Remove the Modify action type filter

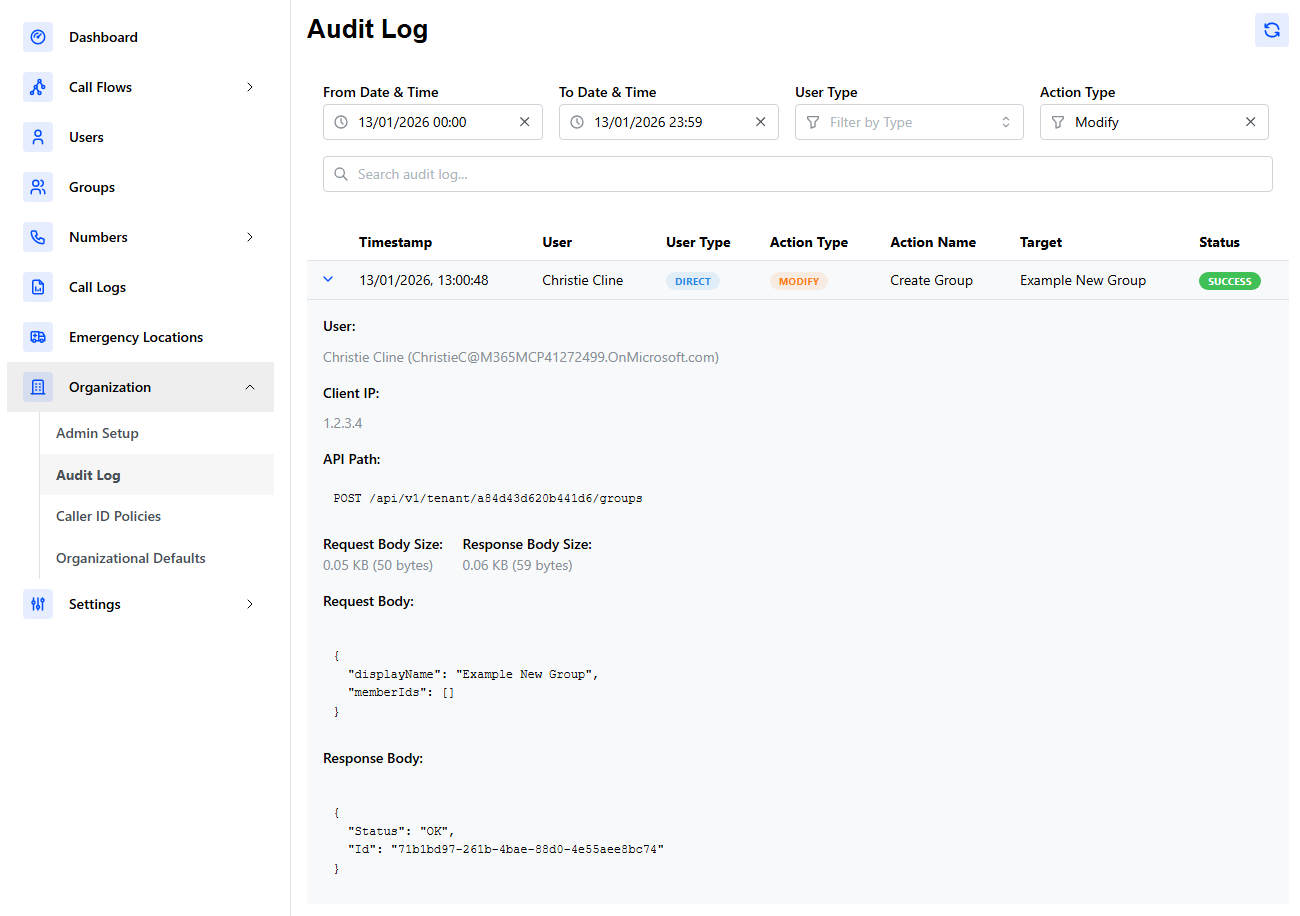[x=1250, y=122]
